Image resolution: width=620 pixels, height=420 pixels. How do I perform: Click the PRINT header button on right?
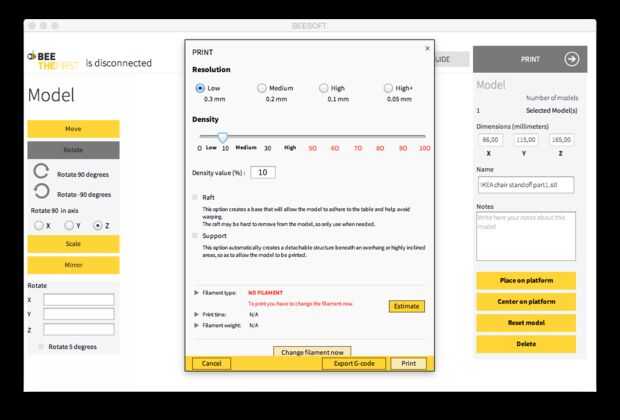(x=530, y=59)
